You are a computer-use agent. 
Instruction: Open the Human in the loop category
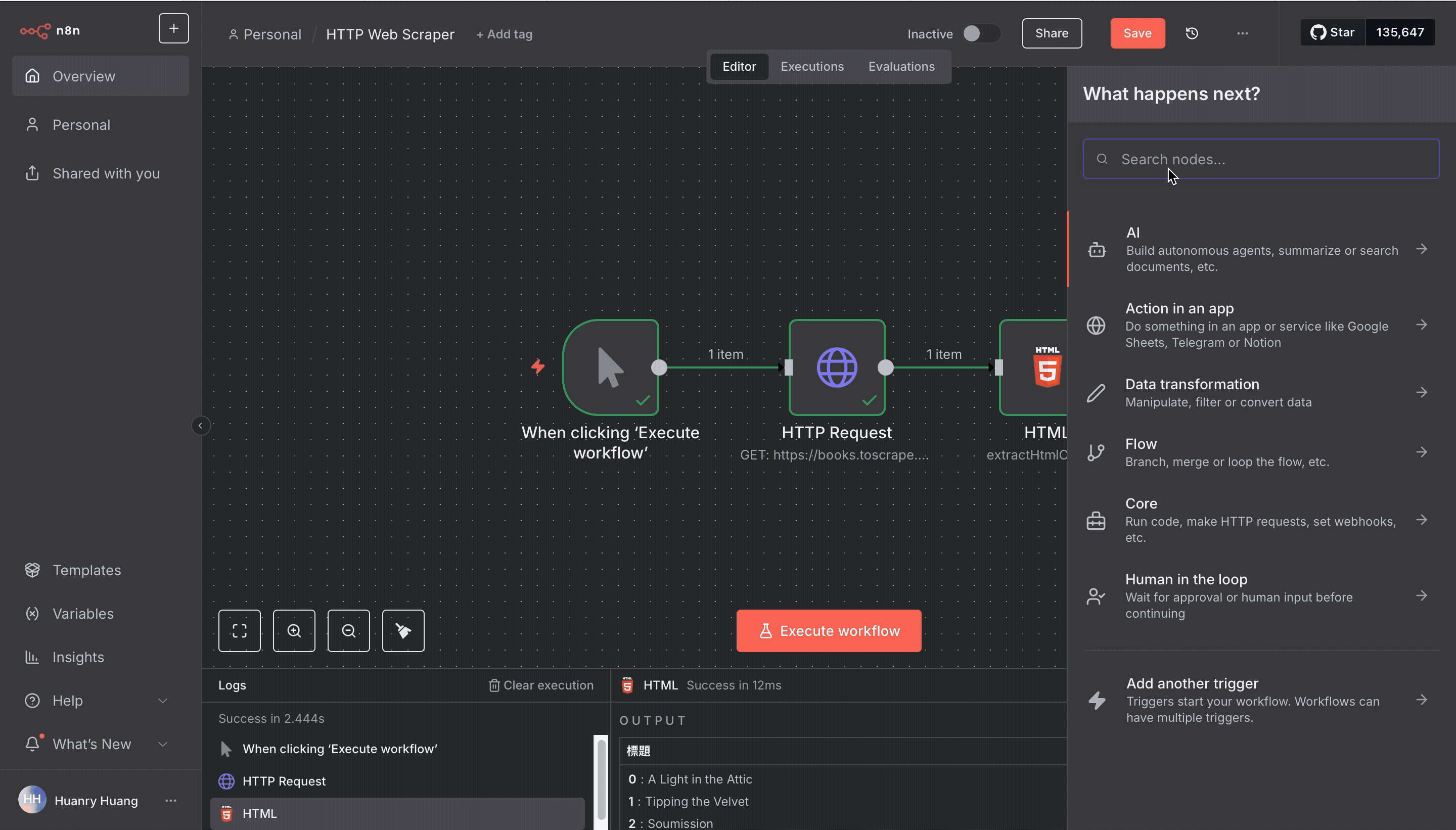click(x=1261, y=595)
